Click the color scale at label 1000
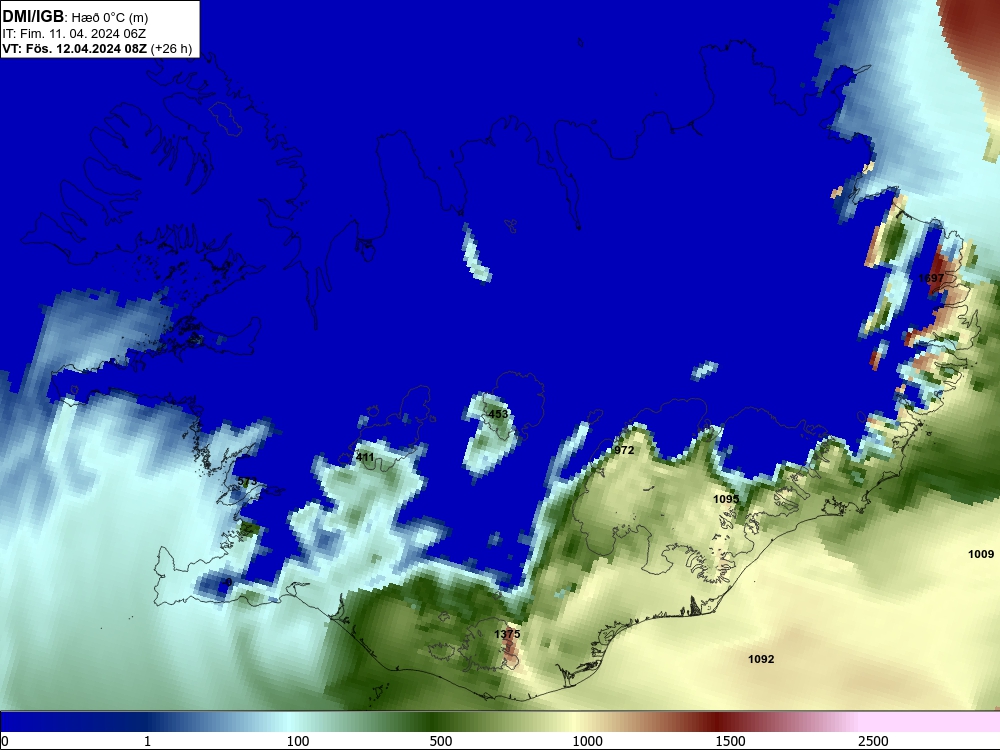Viewport: 1000px width, 750px height. (587, 740)
